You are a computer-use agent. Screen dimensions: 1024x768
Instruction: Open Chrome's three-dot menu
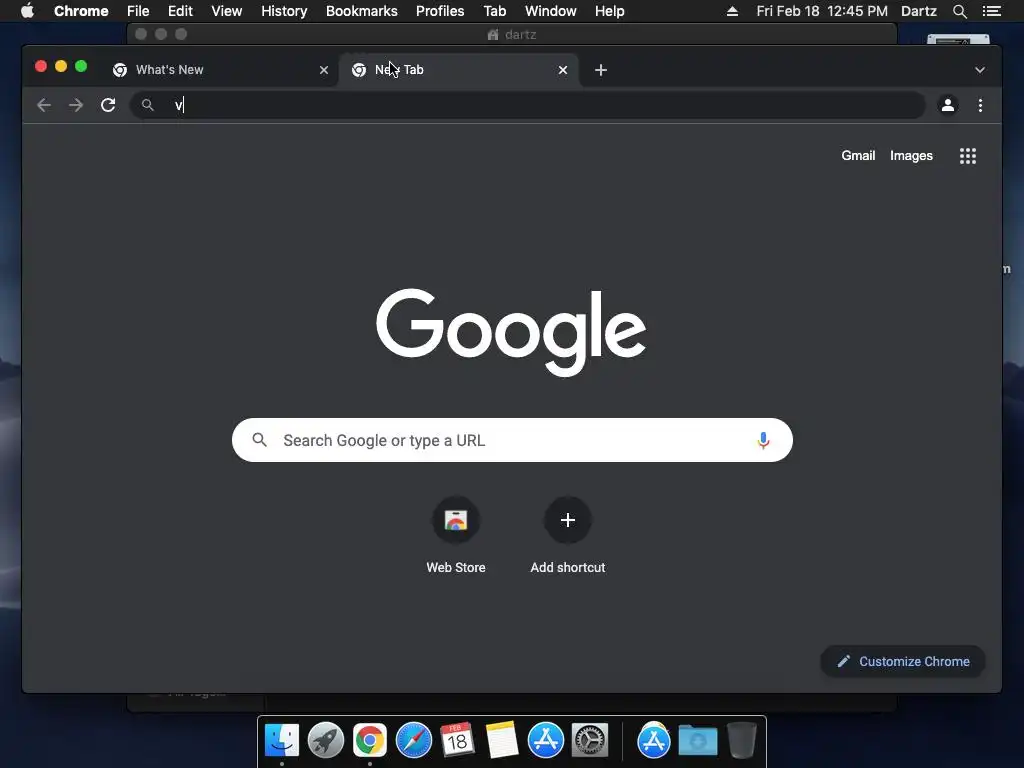(x=980, y=105)
